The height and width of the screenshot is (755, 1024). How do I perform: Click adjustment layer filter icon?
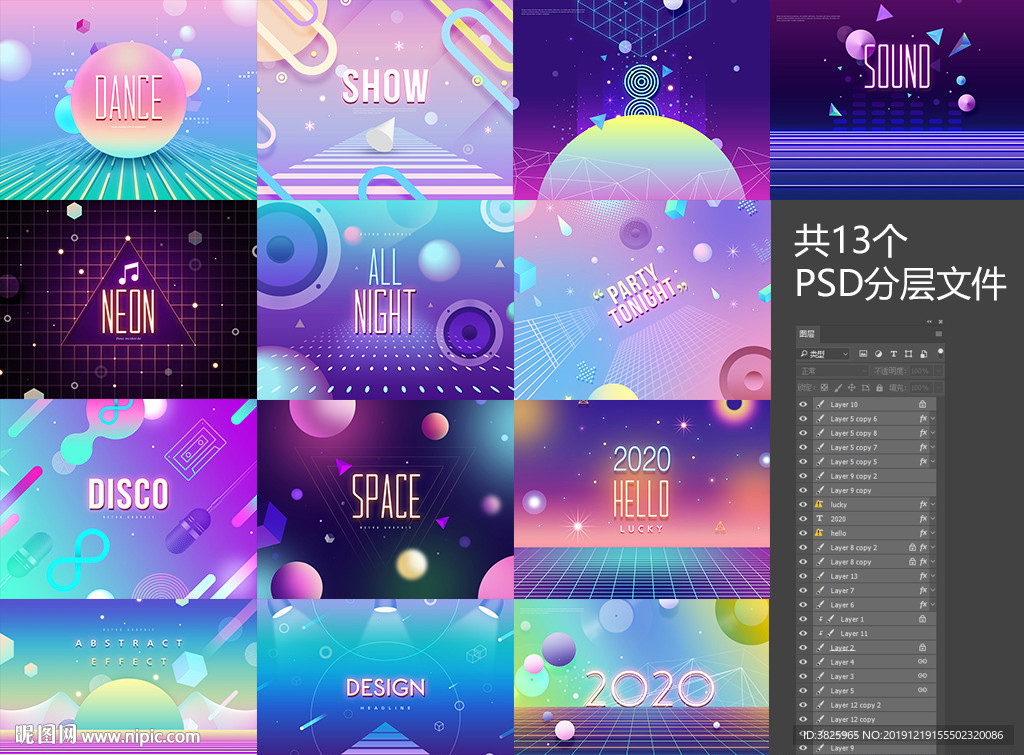coord(878,353)
